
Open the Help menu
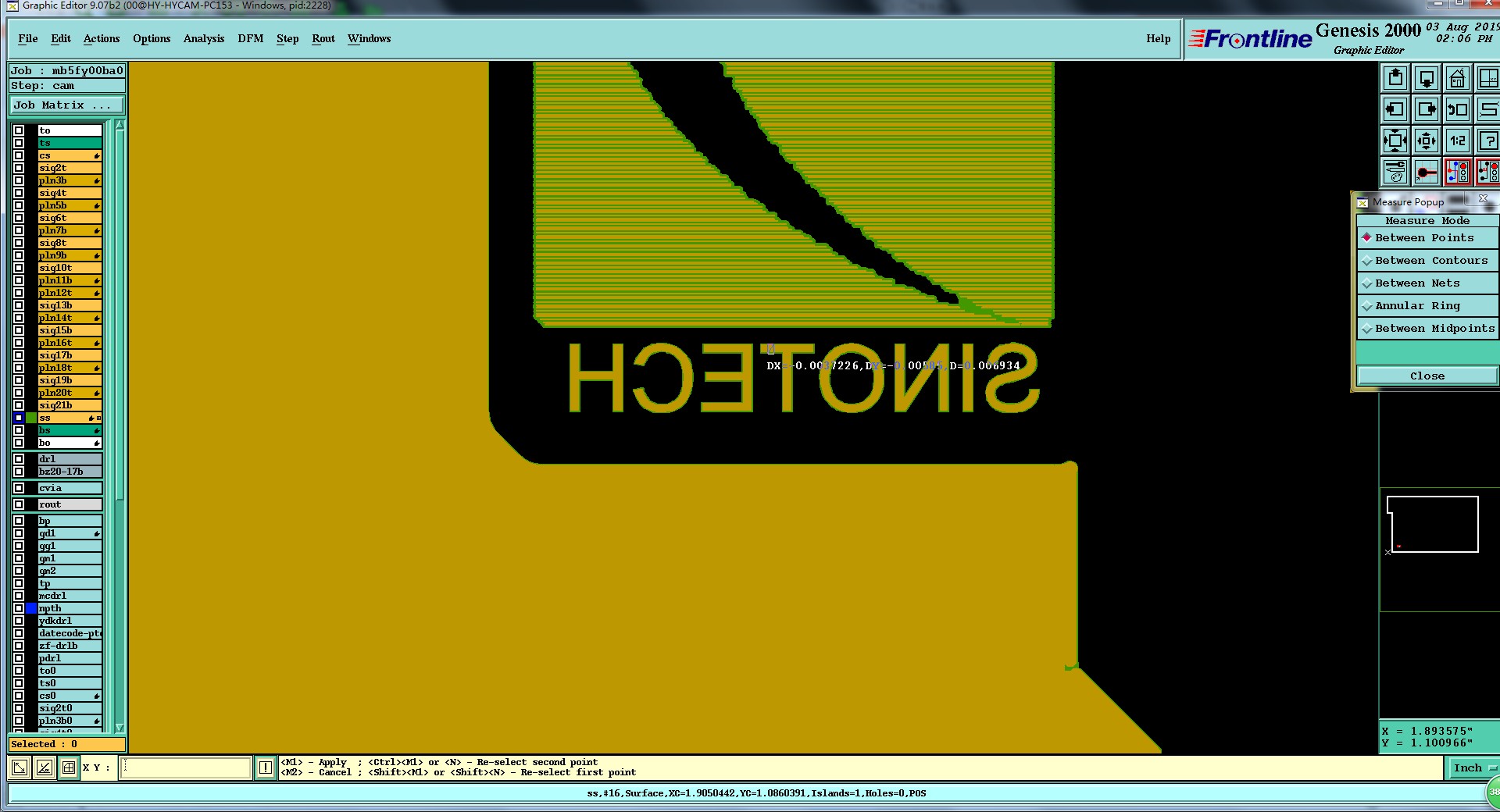(1159, 38)
